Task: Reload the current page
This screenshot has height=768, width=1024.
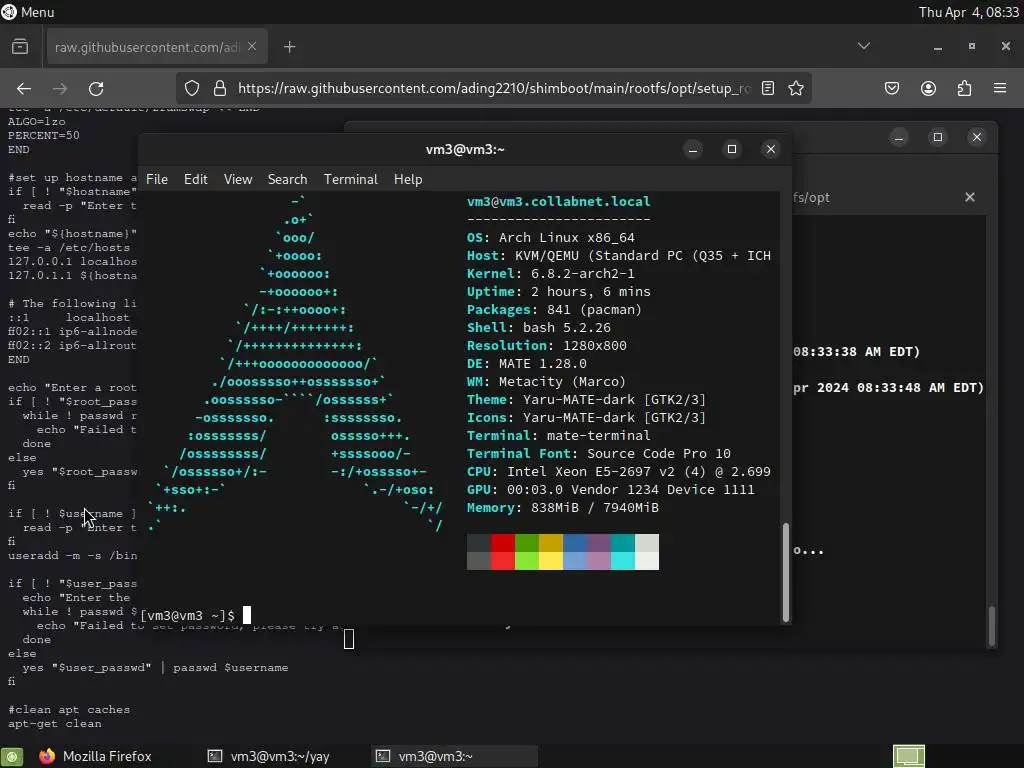Action: [96, 88]
